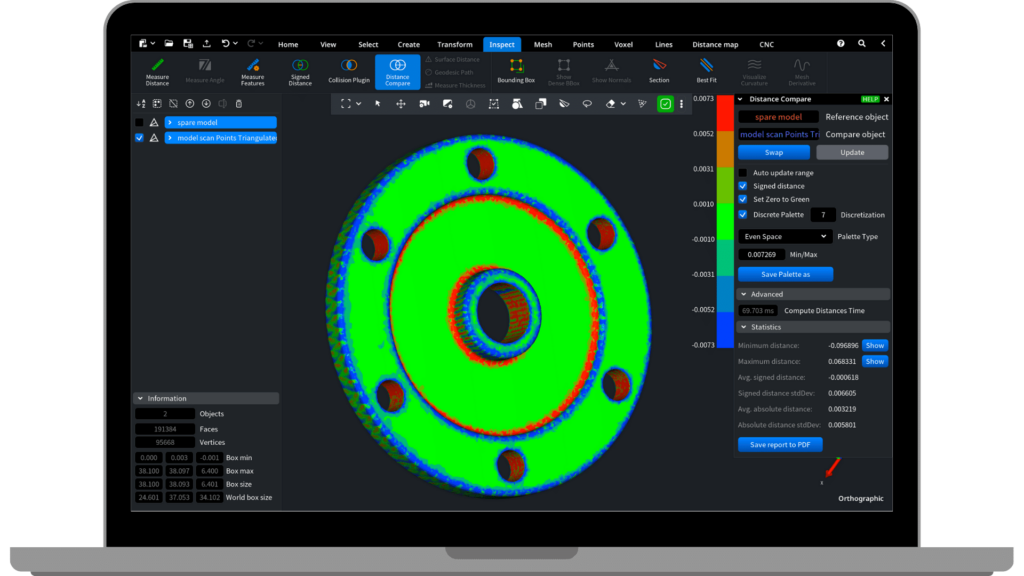The height and width of the screenshot is (576, 1024).
Task: Select the Measure Distance tool
Action: pos(157,70)
